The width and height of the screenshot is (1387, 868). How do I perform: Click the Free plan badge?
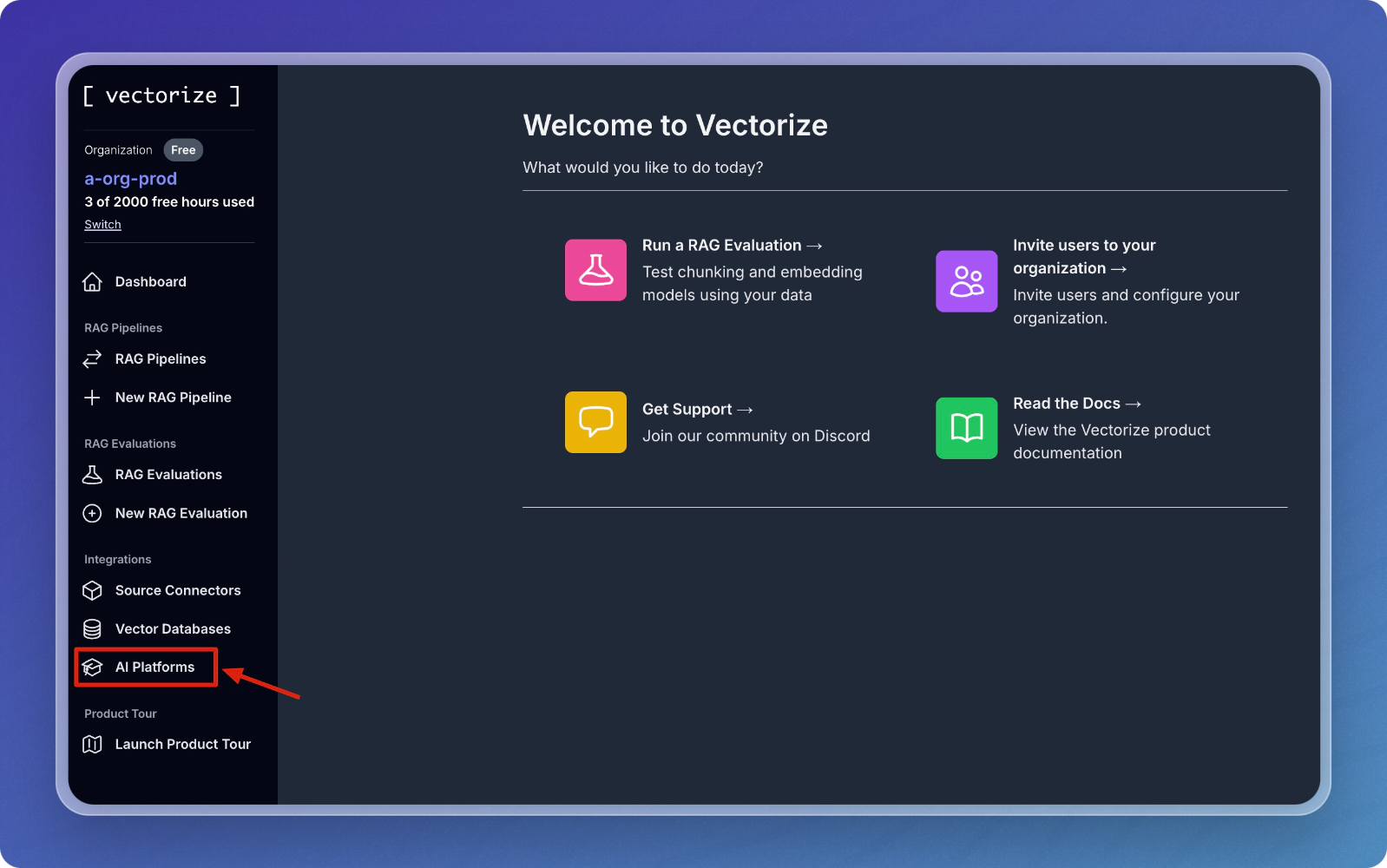coord(183,150)
